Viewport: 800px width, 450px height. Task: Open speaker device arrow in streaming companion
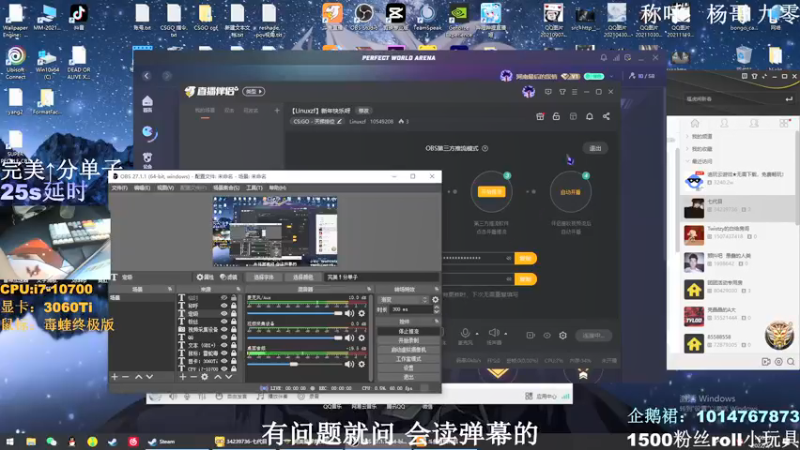(506, 334)
